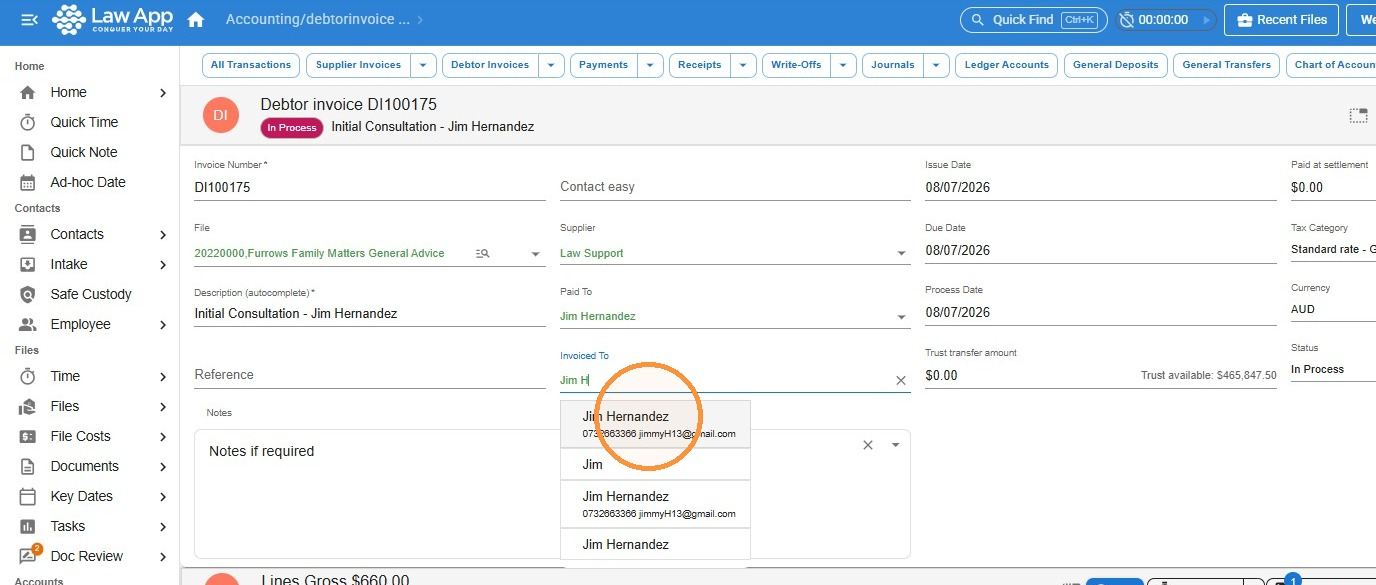1376x585 pixels.
Task: Open the Payments dropdown arrow
Action: 651,65
